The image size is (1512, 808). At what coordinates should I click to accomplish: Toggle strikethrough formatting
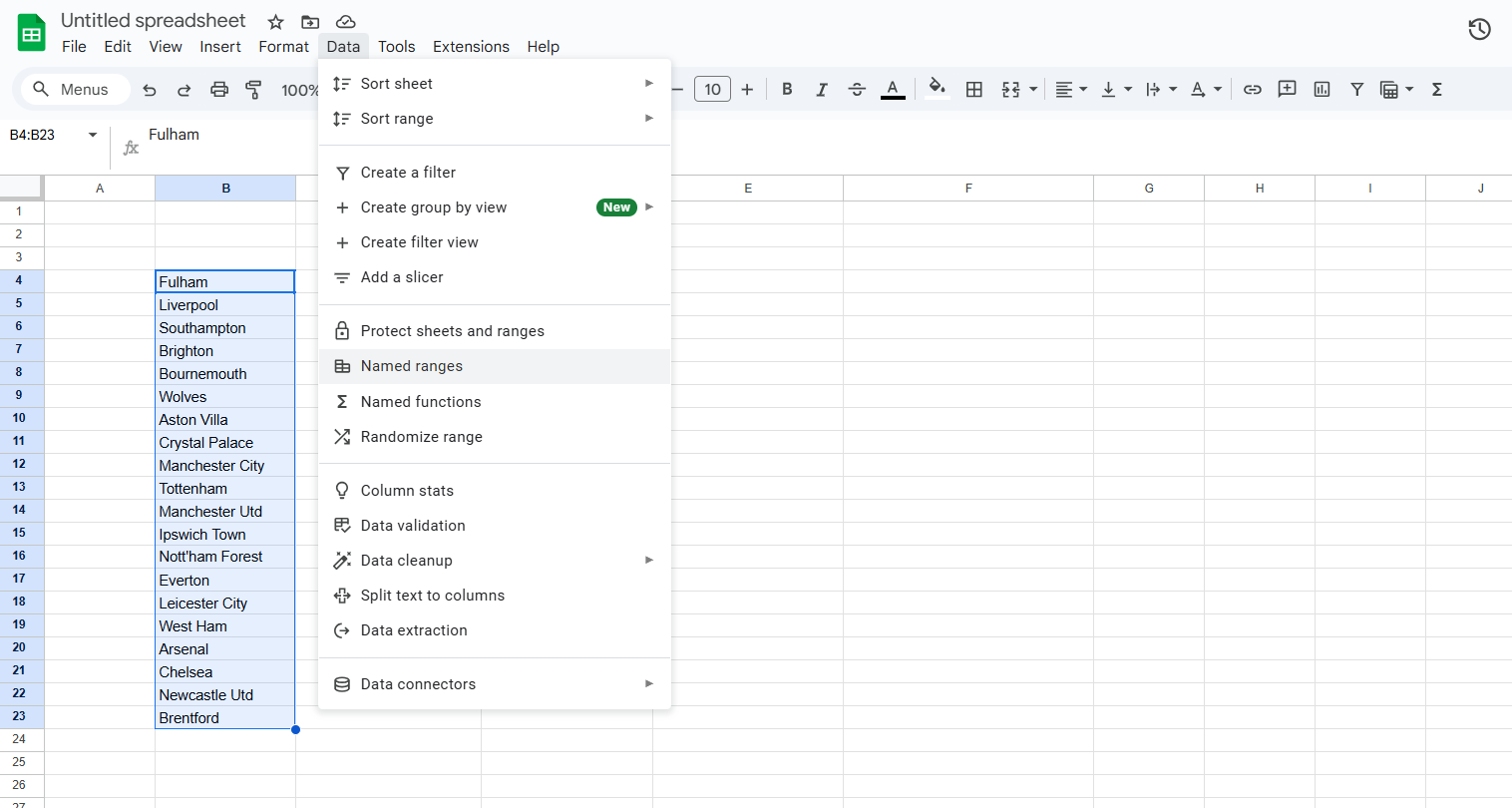857,90
